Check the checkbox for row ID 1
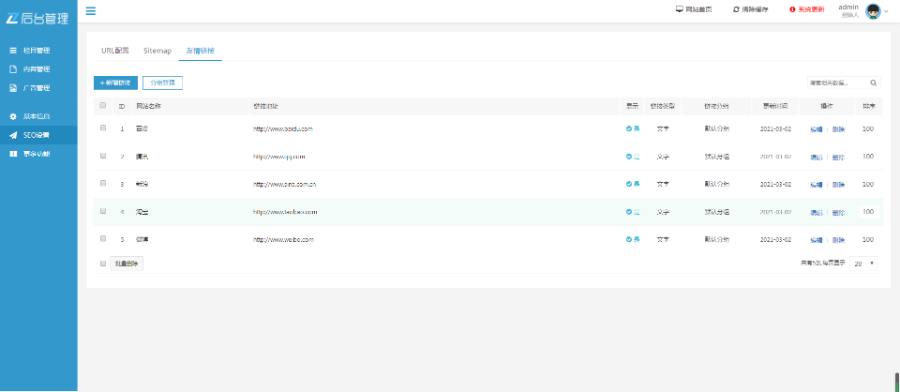The width and height of the screenshot is (900, 392). pos(103,128)
